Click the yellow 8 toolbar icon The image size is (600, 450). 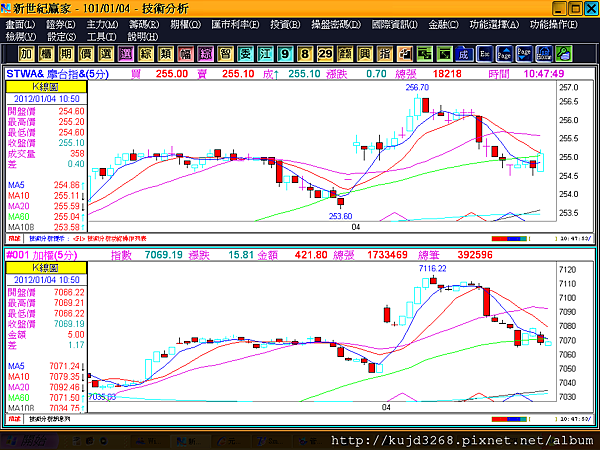305,54
